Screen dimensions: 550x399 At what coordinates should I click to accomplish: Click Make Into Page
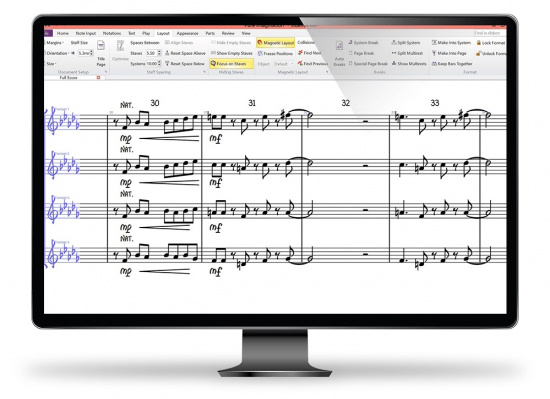tap(449, 53)
